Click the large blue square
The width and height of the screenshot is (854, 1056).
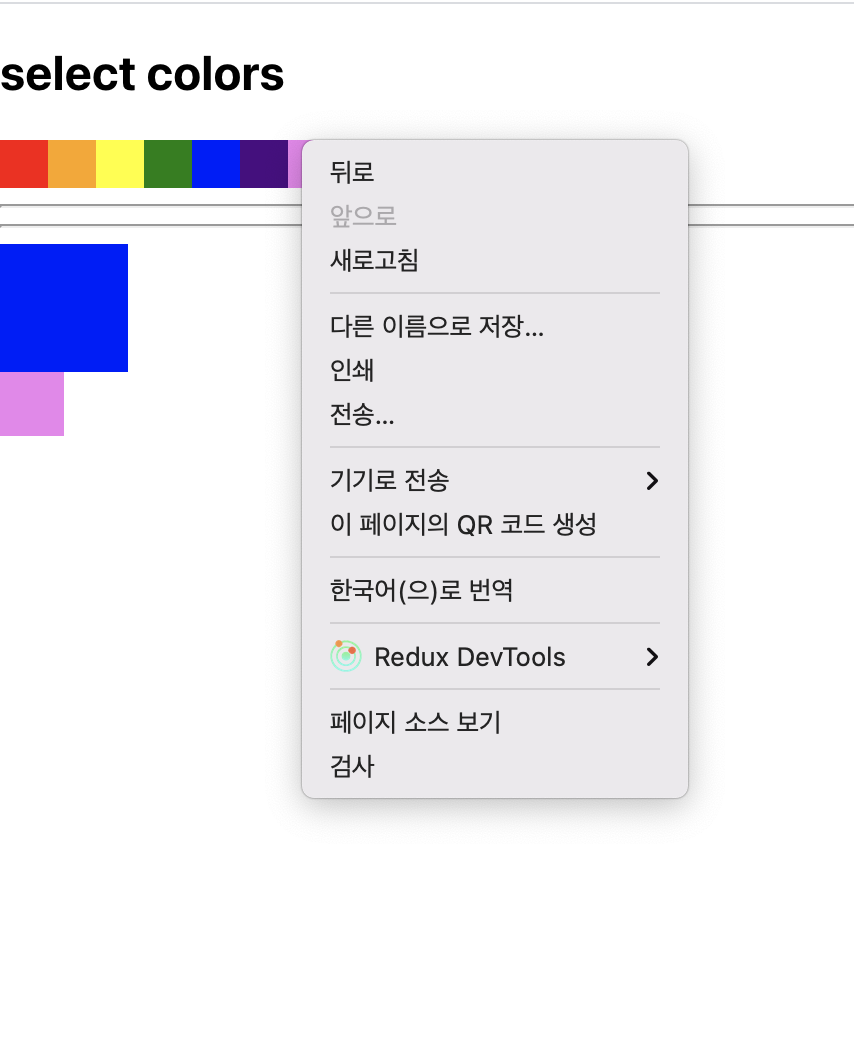point(64,308)
